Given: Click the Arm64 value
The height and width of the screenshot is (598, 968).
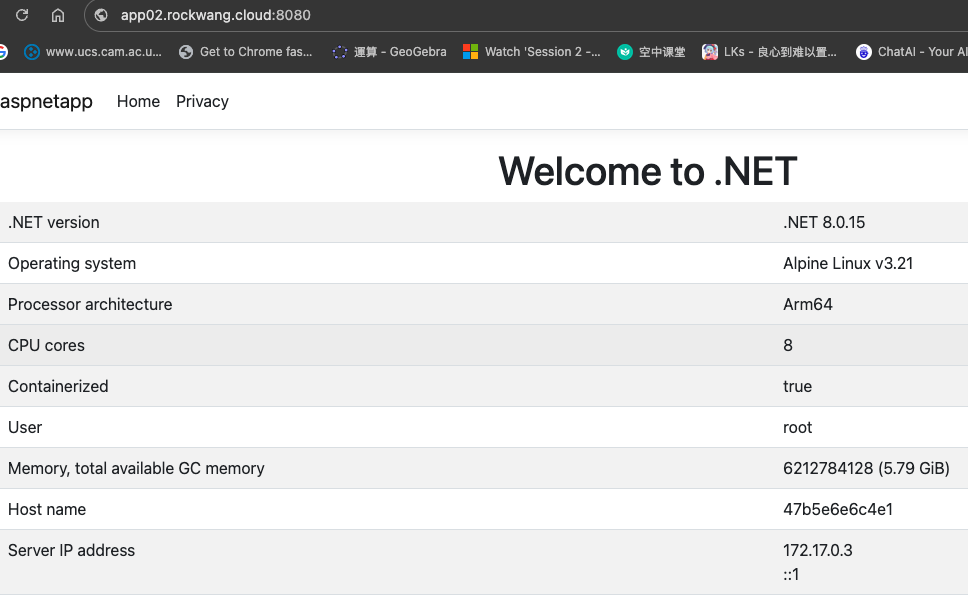Looking at the screenshot, I should pyautogui.click(x=807, y=304).
